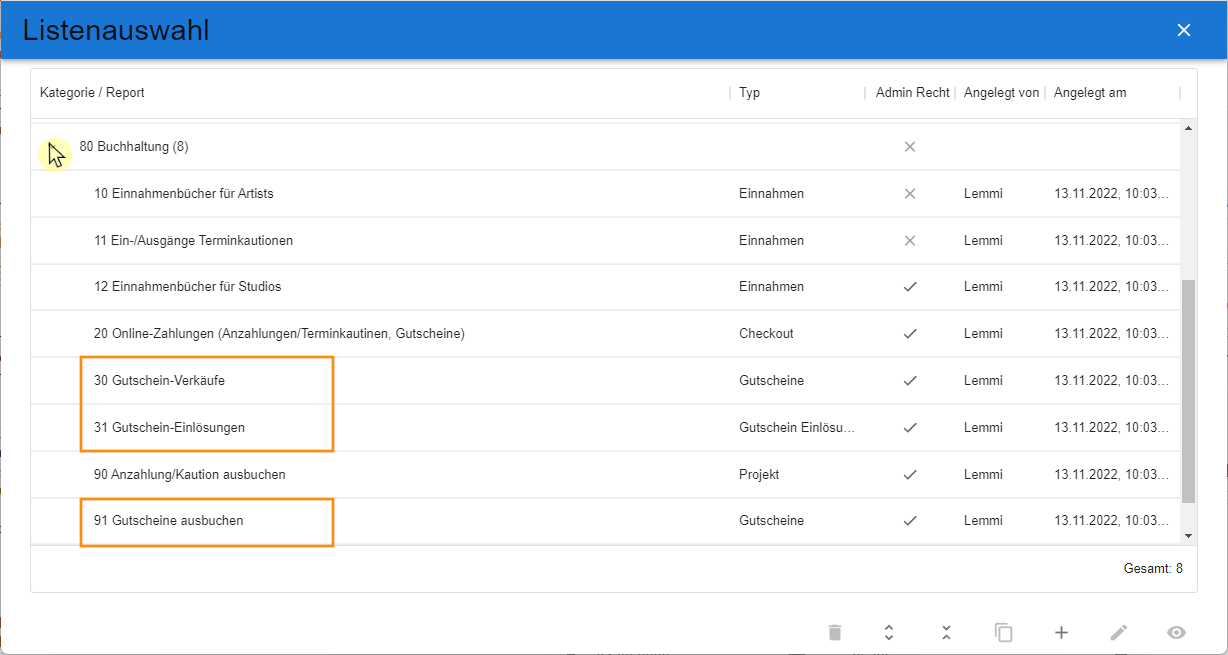The width and height of the screenshot is (1228, 655).
Task: Sort by Kategorie / Report column header
Action: click(92, 92)
